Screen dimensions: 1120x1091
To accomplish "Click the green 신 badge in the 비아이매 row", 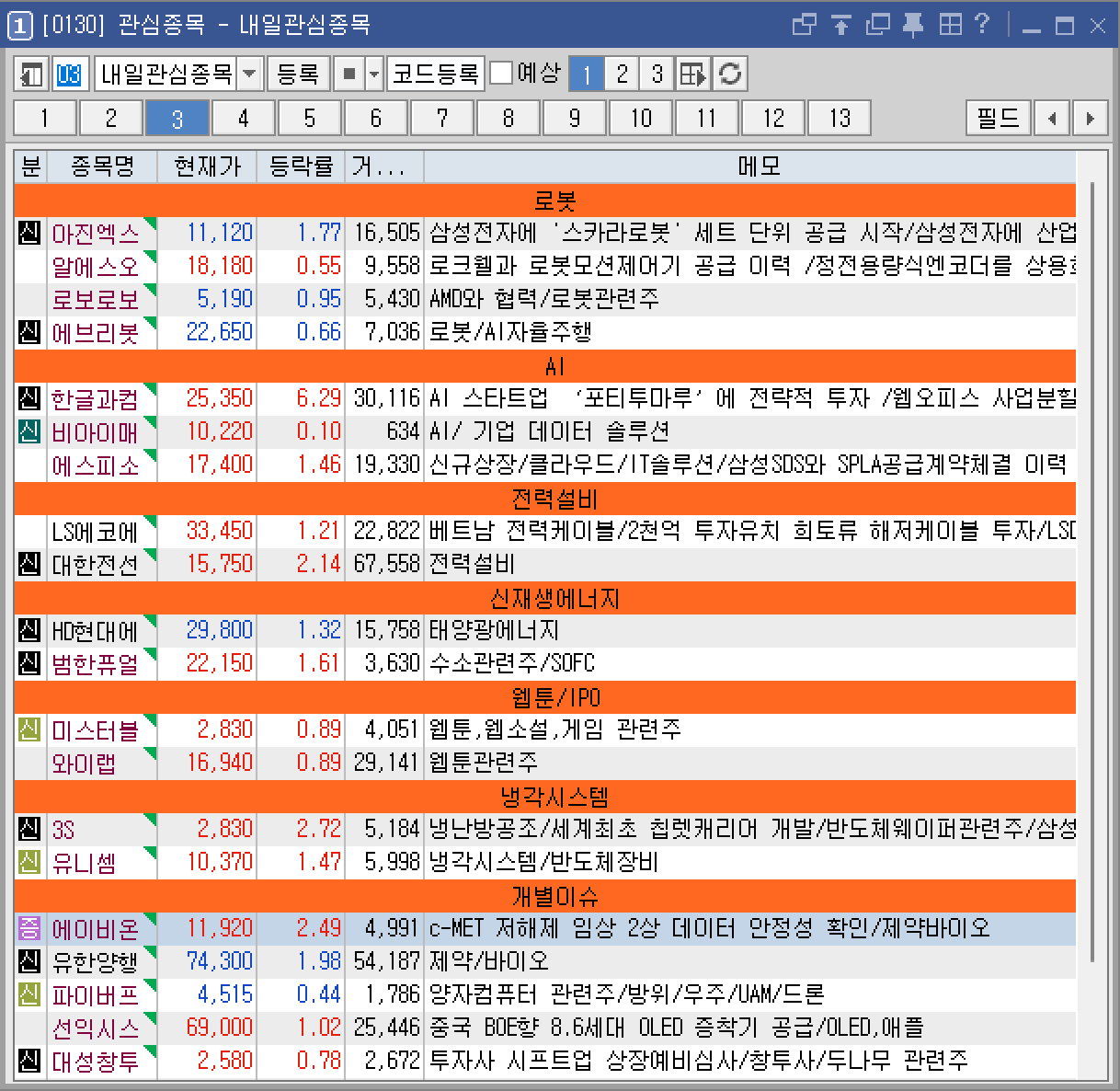I will (30, 431).
